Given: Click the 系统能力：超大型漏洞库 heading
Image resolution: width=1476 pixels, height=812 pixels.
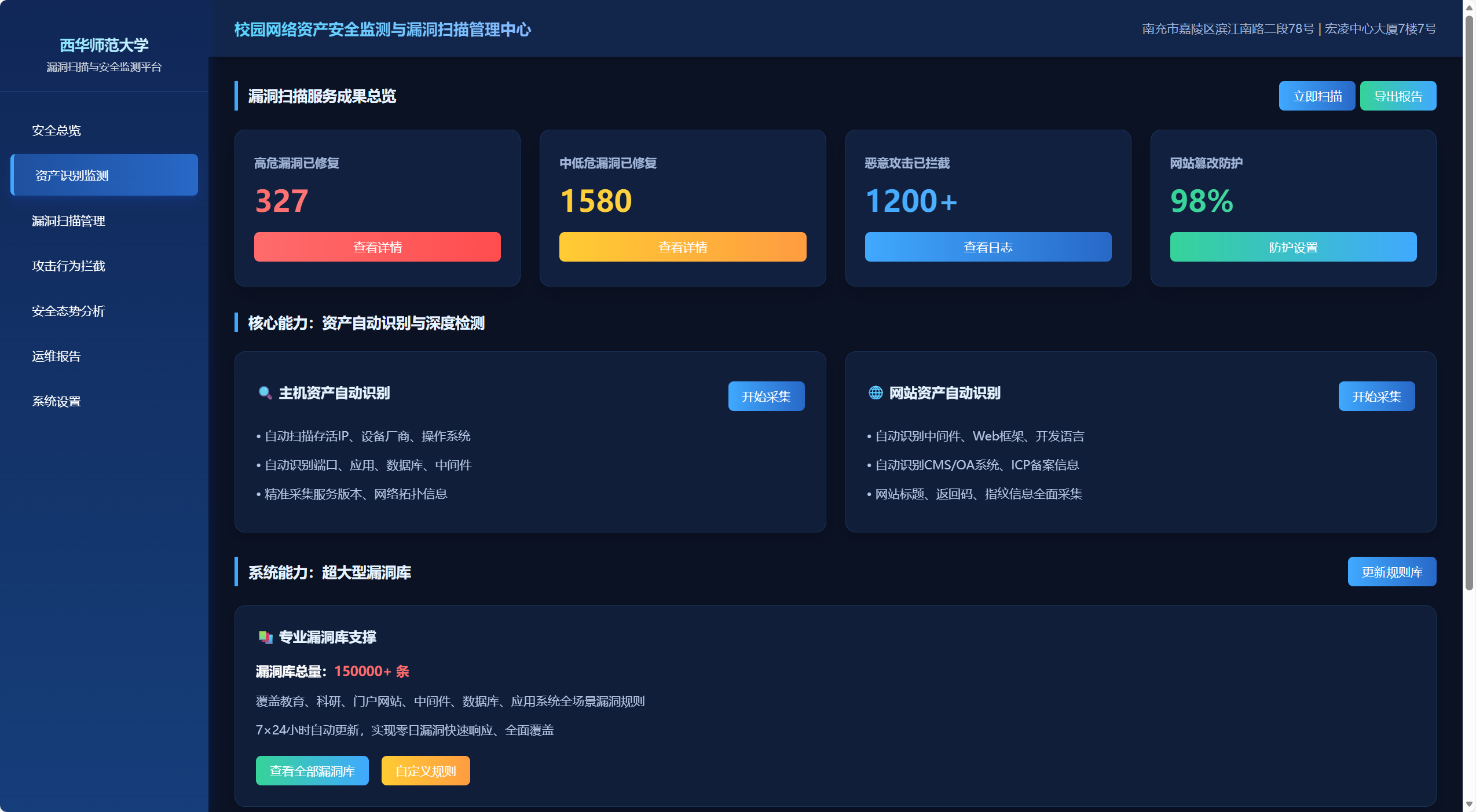Looking at the screenshot, I should (329, 572).
